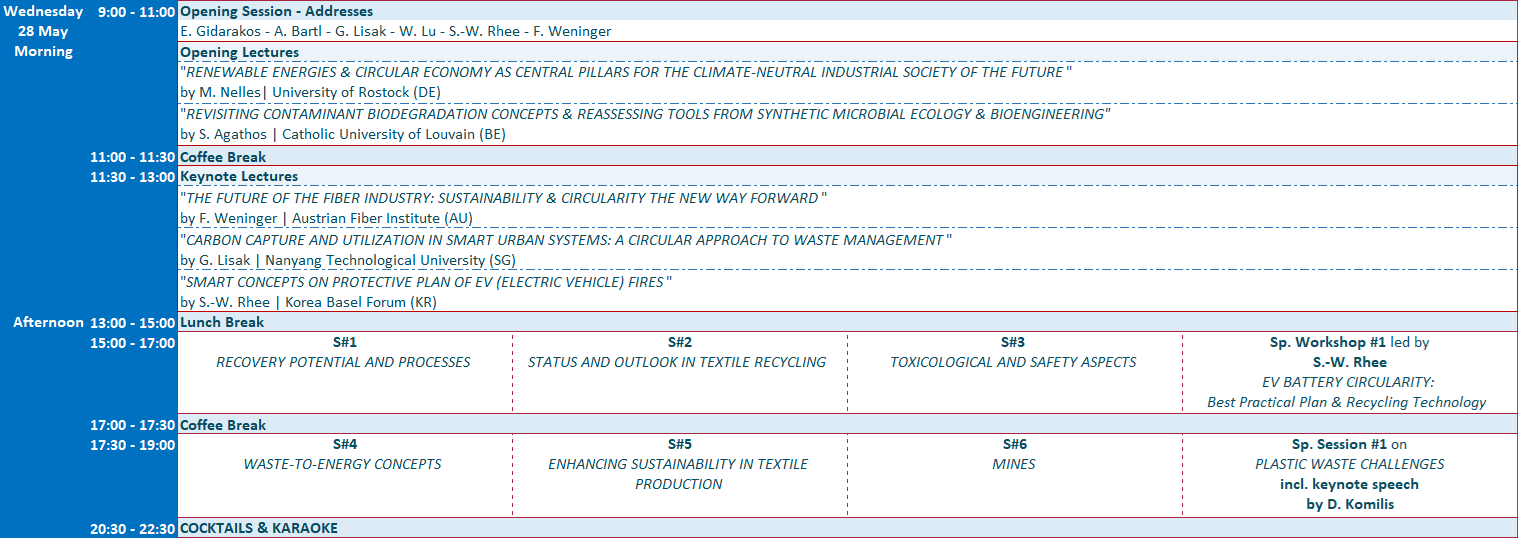The height and width of the screenshot is (541, 1518).
Task: Click the G. Lisak Nanyang Technological University line
Action: coord(348,260)
